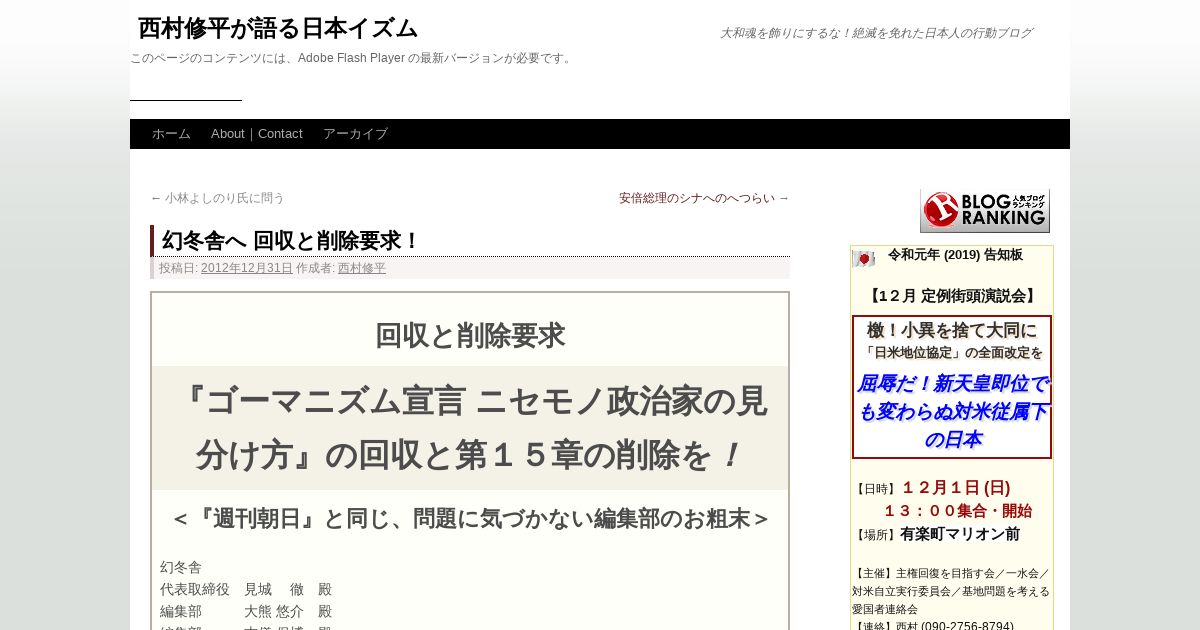1200x630 pixels.
Task: Open author link 西村修平
Action: point(362,268)
